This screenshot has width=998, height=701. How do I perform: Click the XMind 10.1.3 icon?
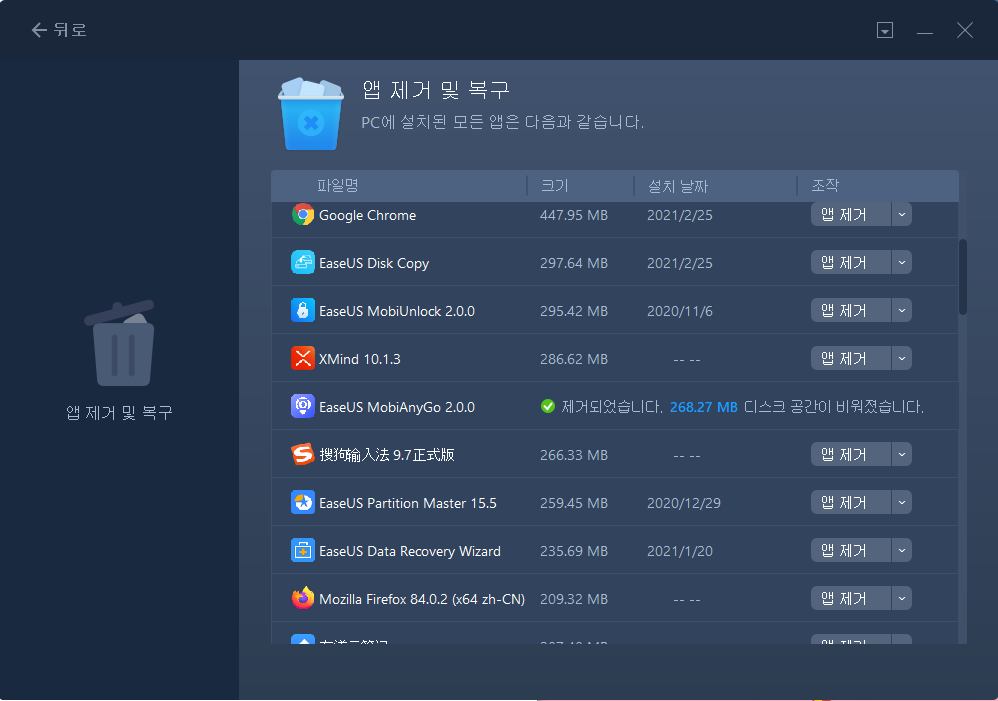click(x=303, y=358)
